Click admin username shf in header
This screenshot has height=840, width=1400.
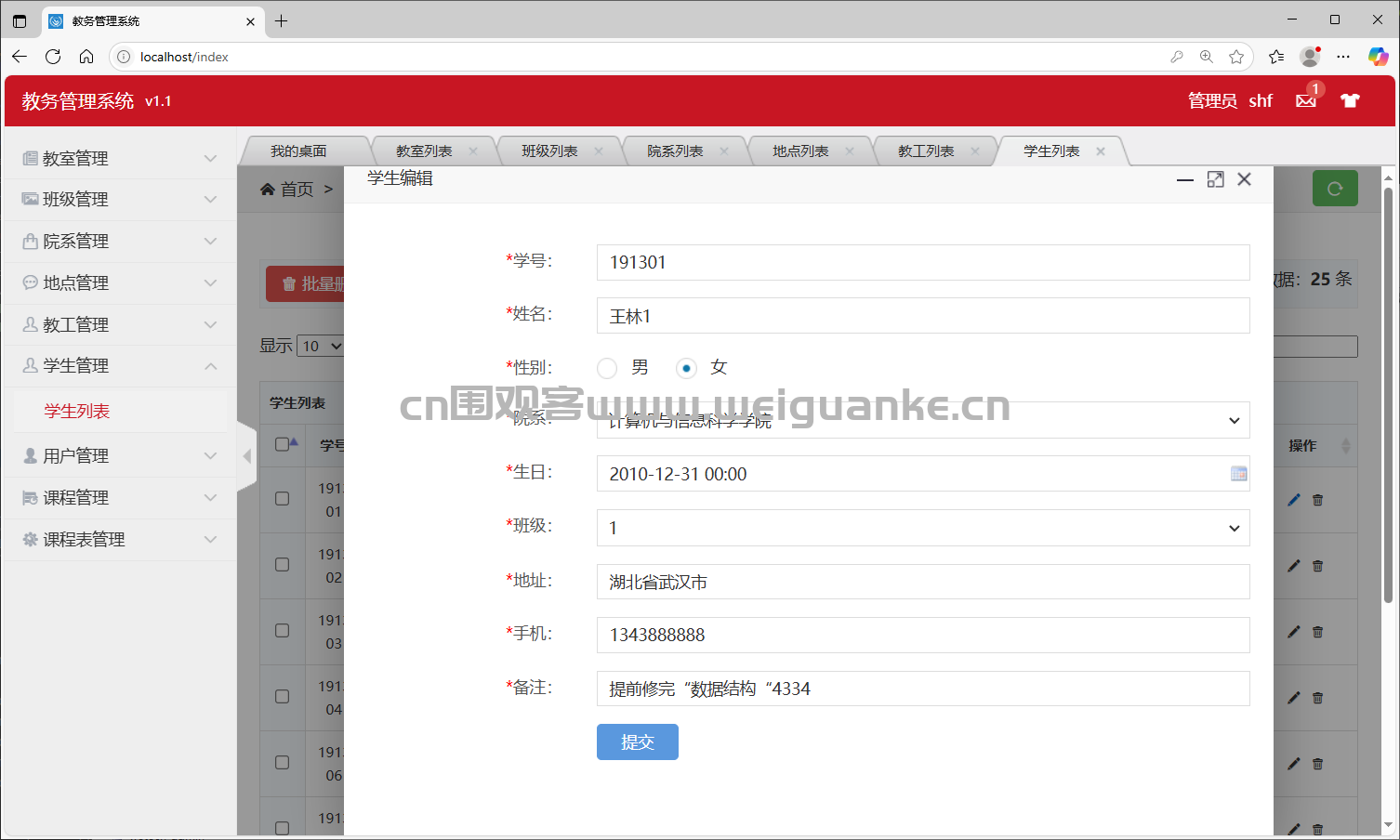point(1261,100)
